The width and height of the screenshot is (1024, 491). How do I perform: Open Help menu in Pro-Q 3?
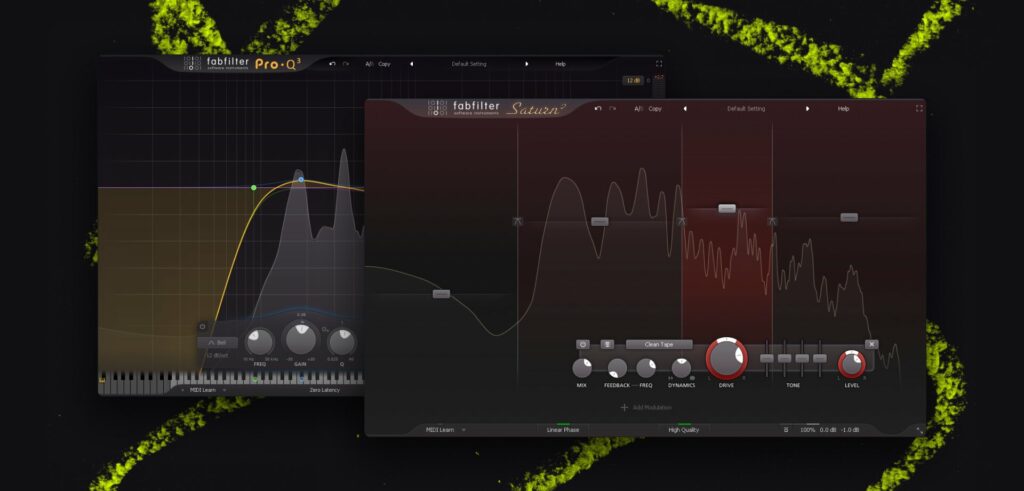coord(560,64)
